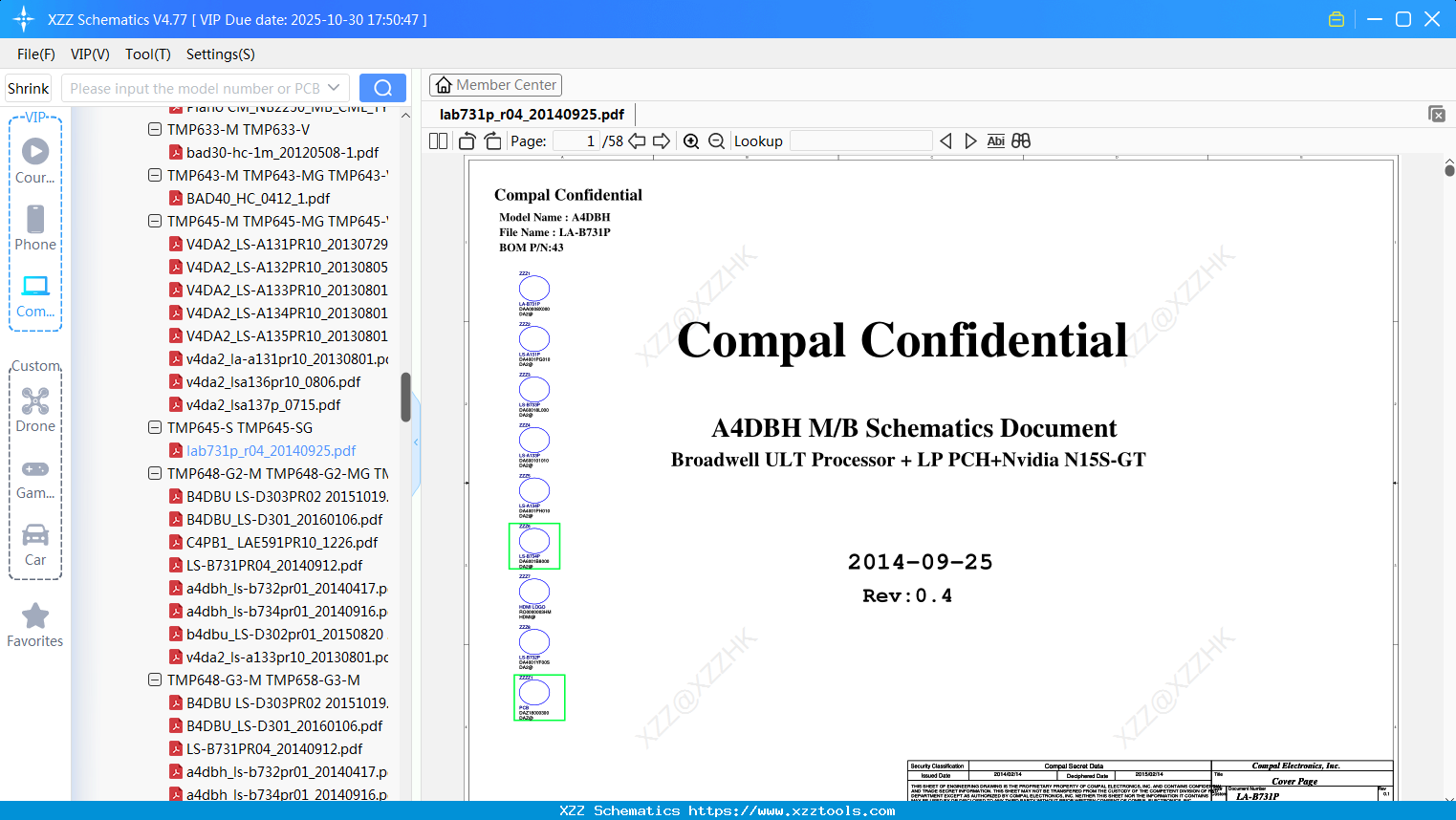Open b4dbu_LS-D302pr01_20150820 file
Image resolution: width=1456 pixels, height=820 pixels.
pos(285,634)
